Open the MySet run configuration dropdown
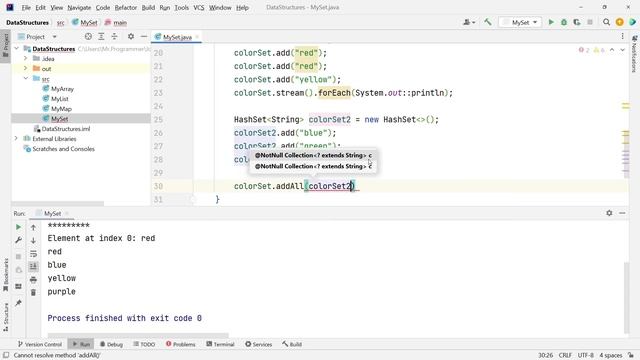 click(x=520, y=22)
